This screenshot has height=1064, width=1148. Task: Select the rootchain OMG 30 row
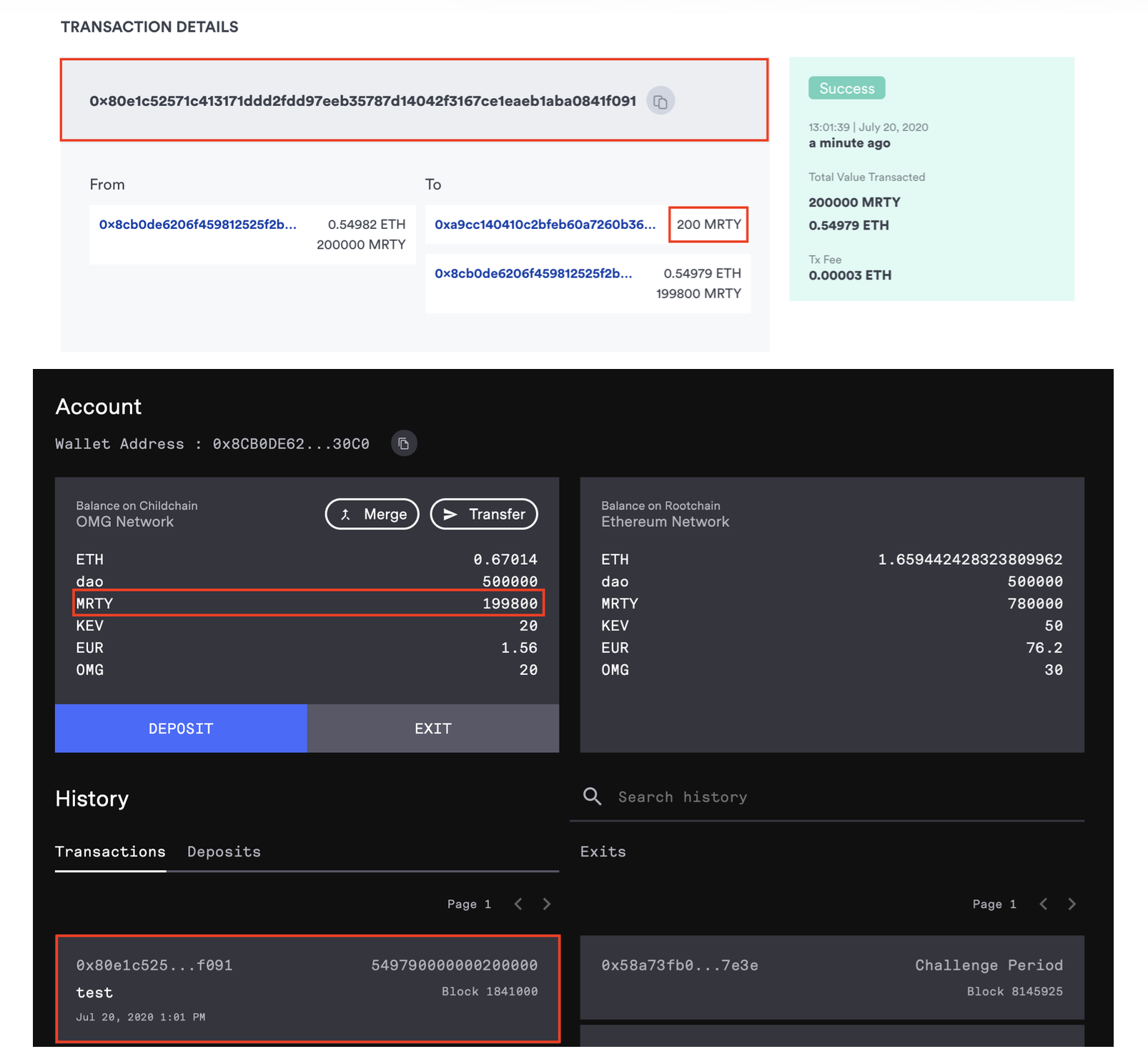pos(832,670)
